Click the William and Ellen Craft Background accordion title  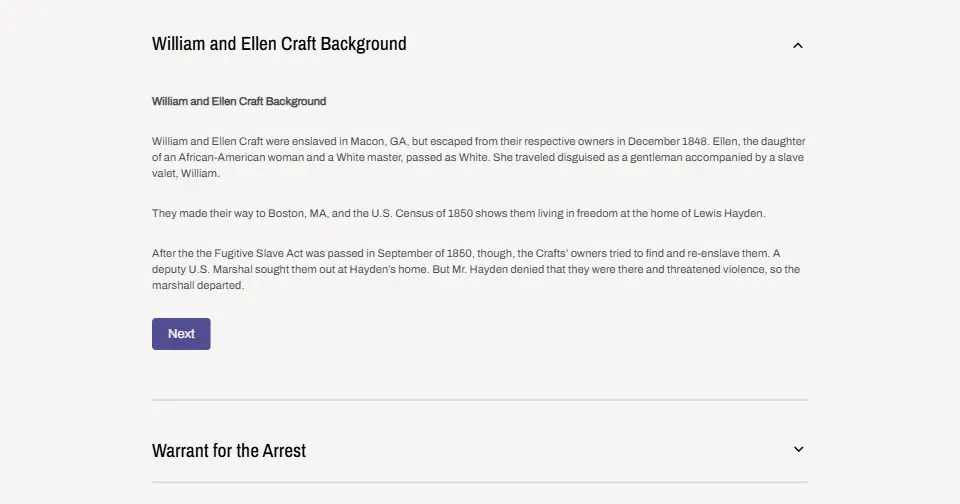[279, 44]
